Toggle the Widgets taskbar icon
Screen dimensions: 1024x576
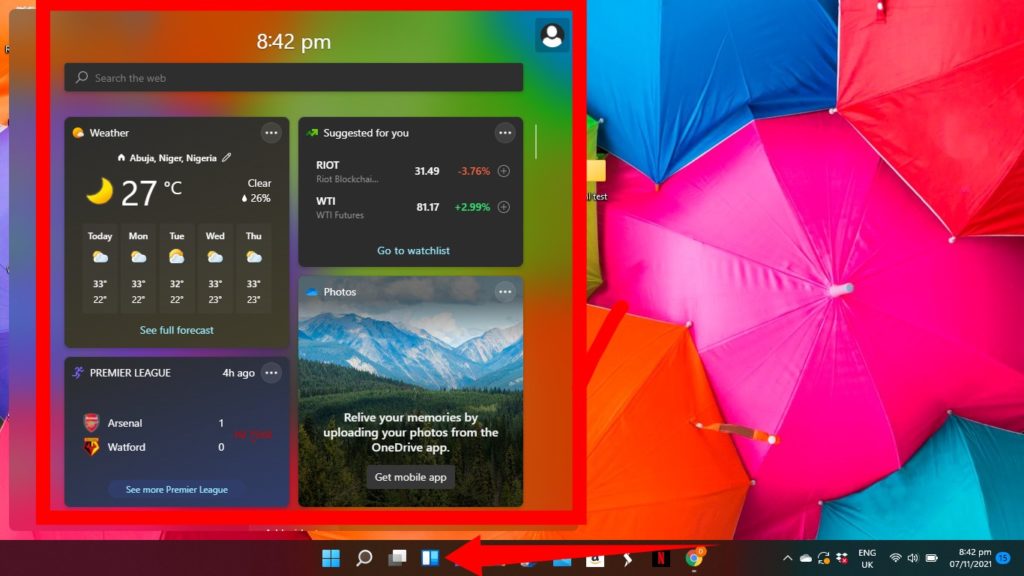430,558
